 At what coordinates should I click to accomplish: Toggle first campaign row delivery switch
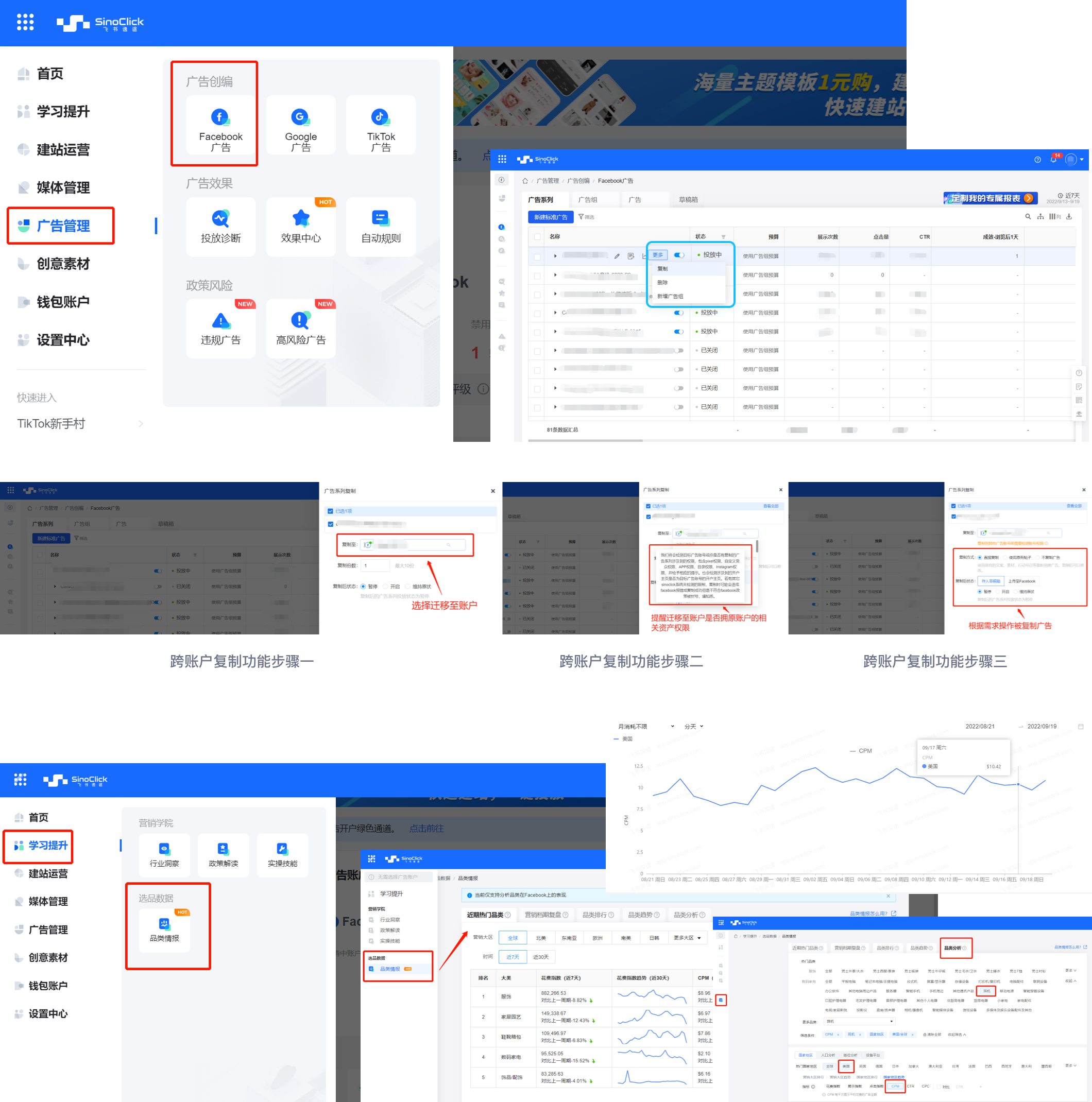[679, 255]
